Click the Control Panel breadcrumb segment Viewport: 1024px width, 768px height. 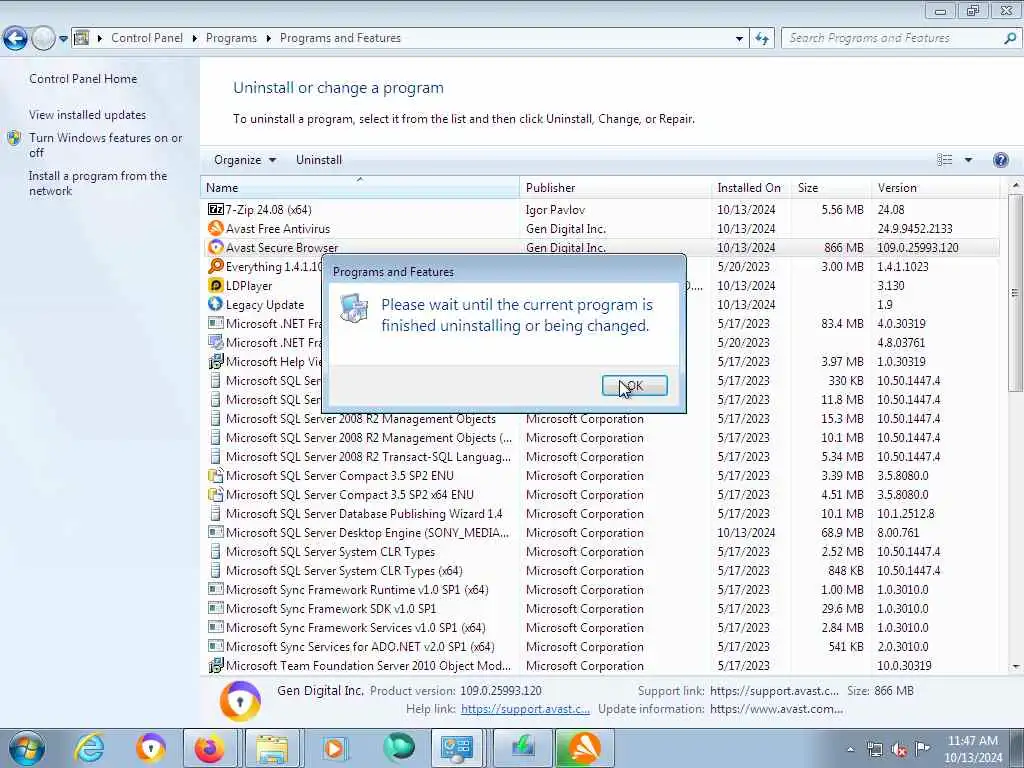pos(147,39)
